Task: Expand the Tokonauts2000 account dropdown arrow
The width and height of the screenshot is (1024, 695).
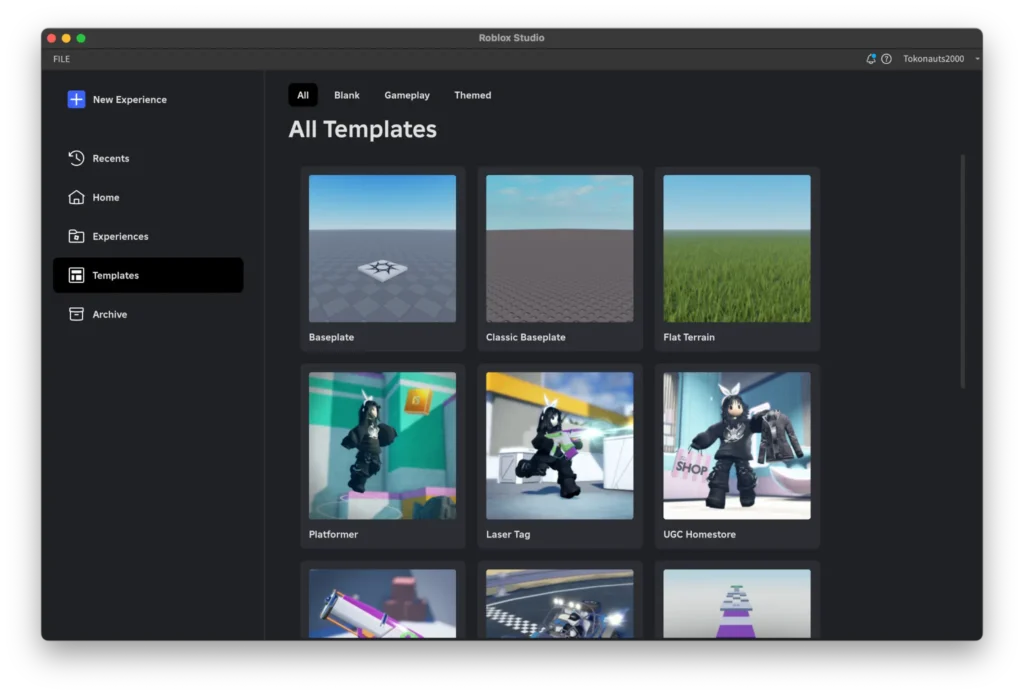Action: (977, 59)
